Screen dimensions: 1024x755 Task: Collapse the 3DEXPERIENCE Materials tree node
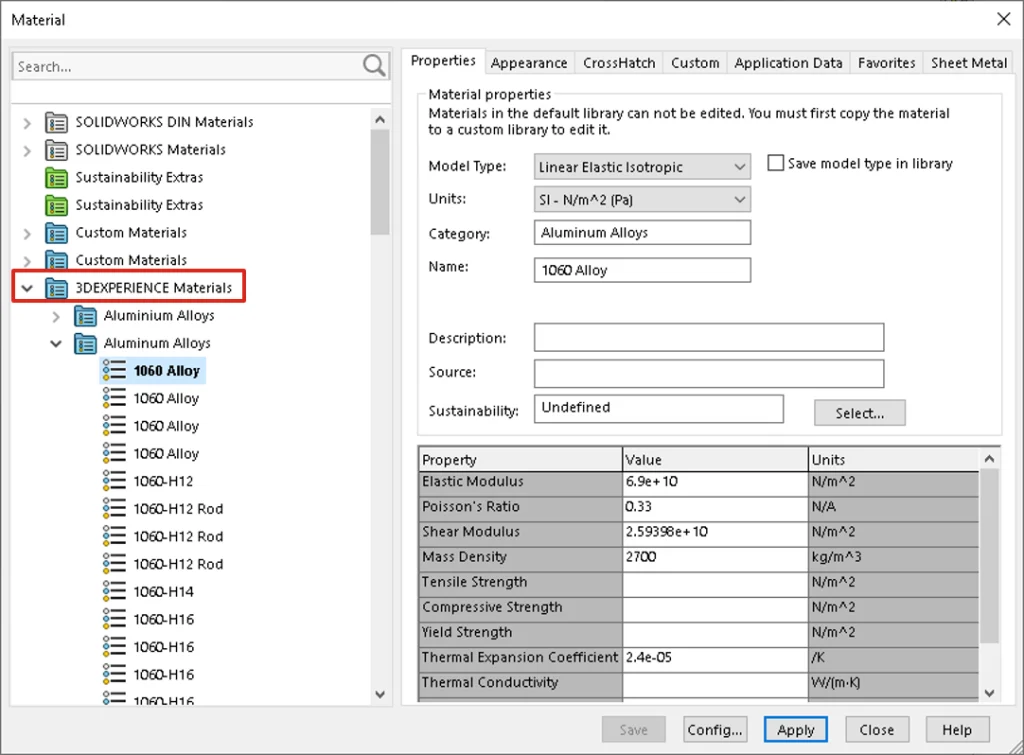[x=27, y=288]
